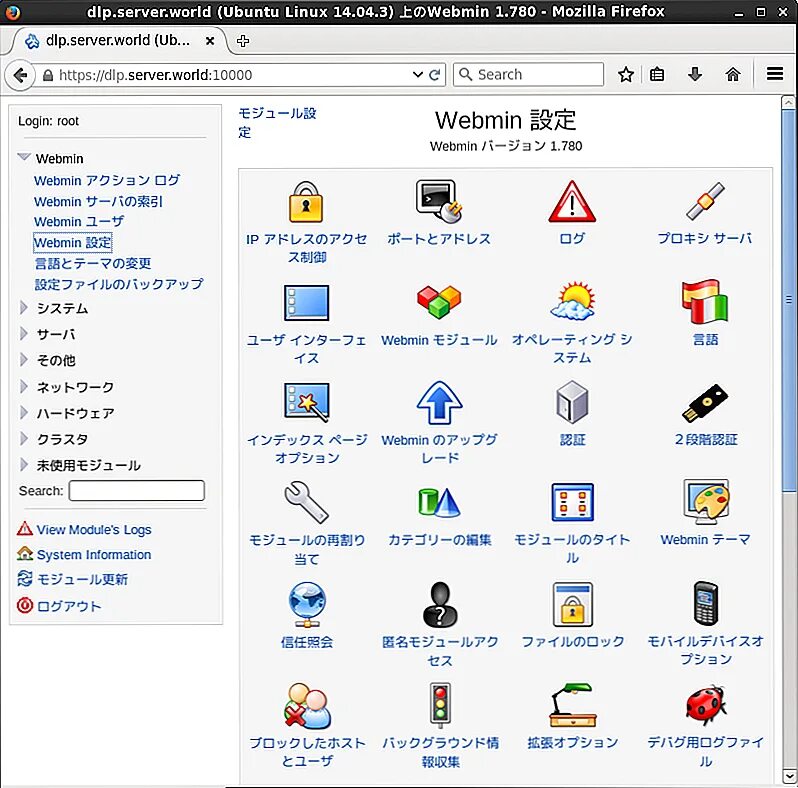Click the scrollbar up arrow
Image resolution: width=798 pixels, height=788 pixels.
pyautogui.click(x=788, y=102)
